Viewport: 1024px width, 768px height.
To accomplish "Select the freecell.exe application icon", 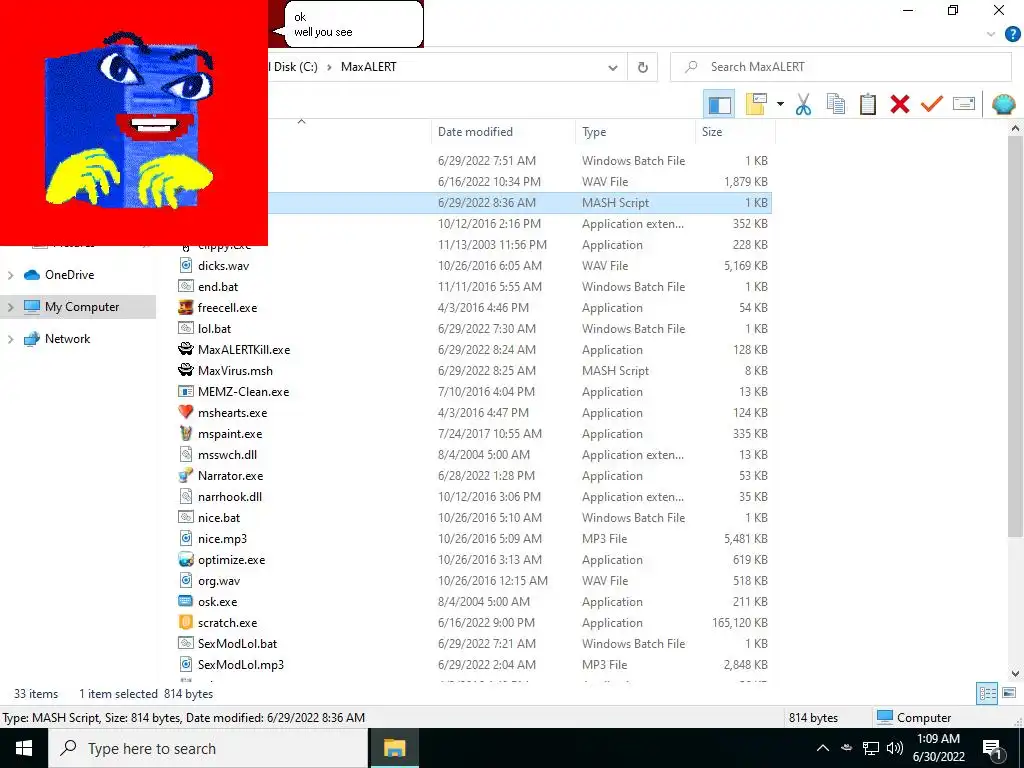I will tap(186, 308).
